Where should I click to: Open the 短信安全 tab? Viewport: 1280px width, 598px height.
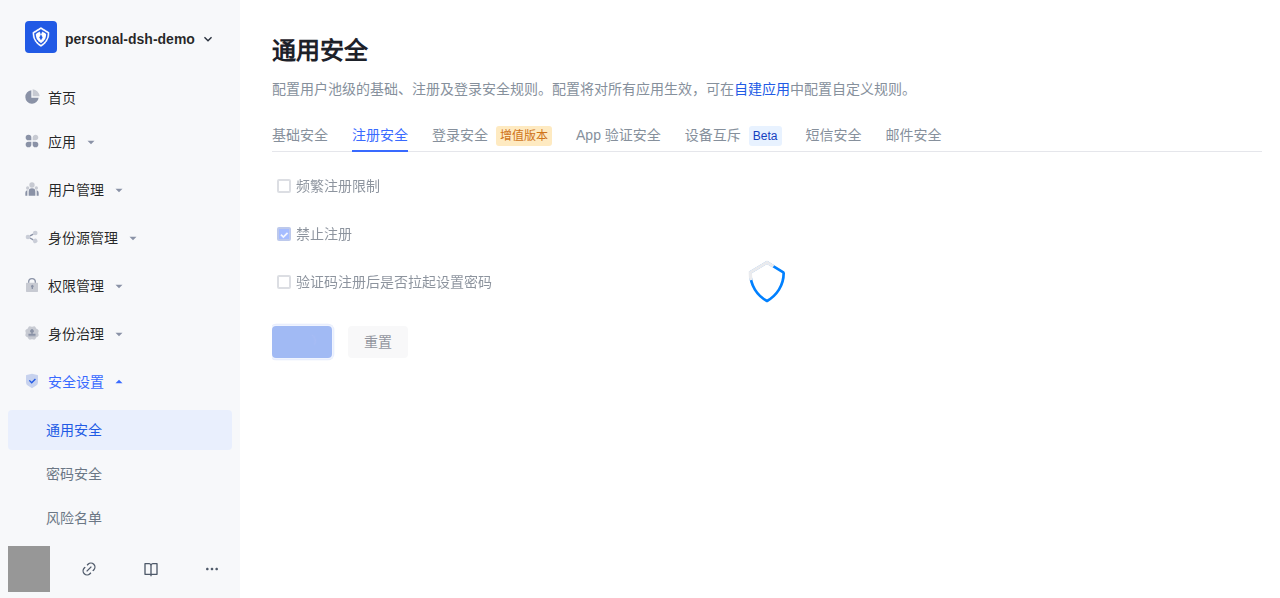834,135
